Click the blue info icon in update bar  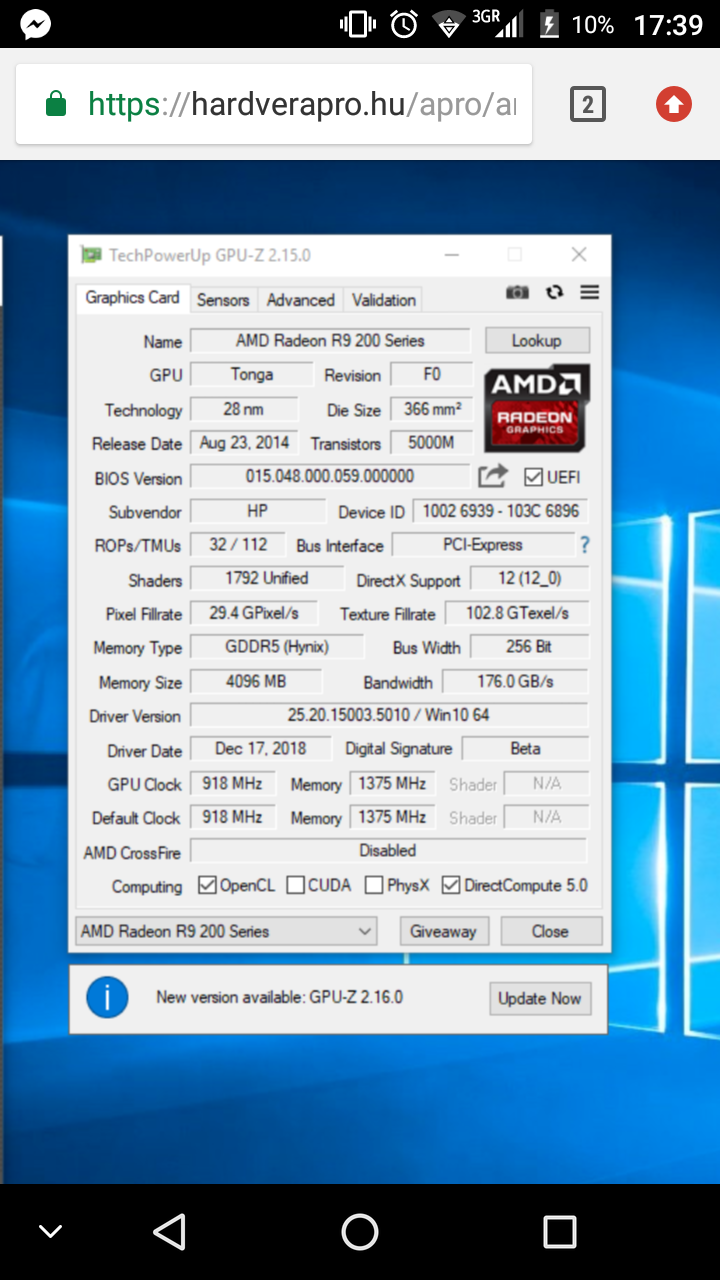pyautogui.click(x=107, y=997)
